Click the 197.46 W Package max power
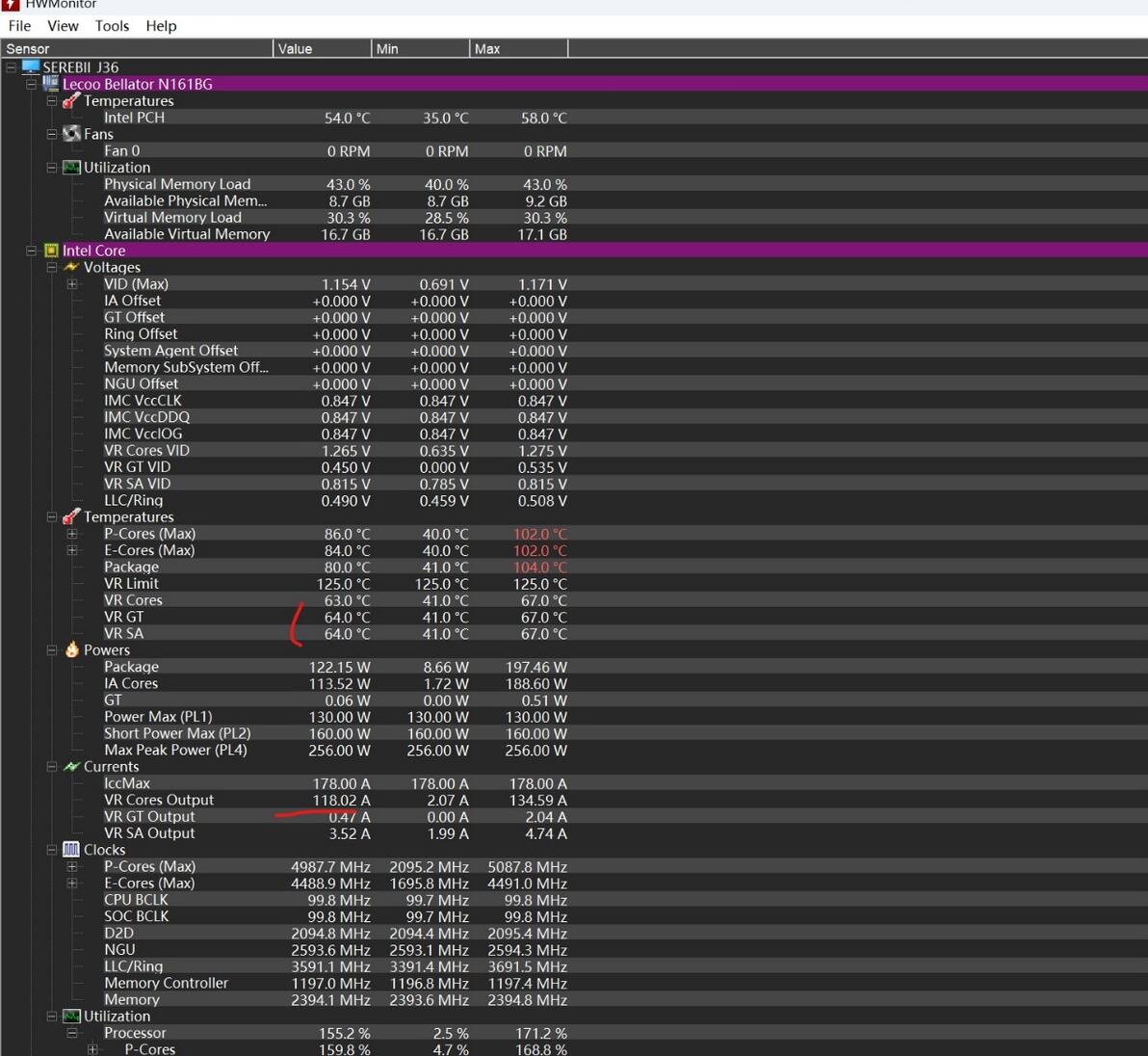1148x1056 pixels. 535,667
